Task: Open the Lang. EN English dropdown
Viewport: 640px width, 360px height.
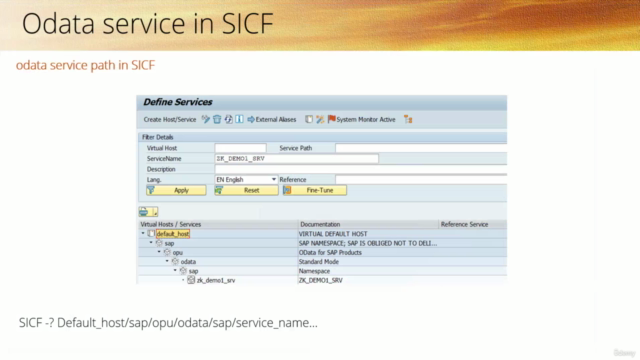Action: (246, 180)
